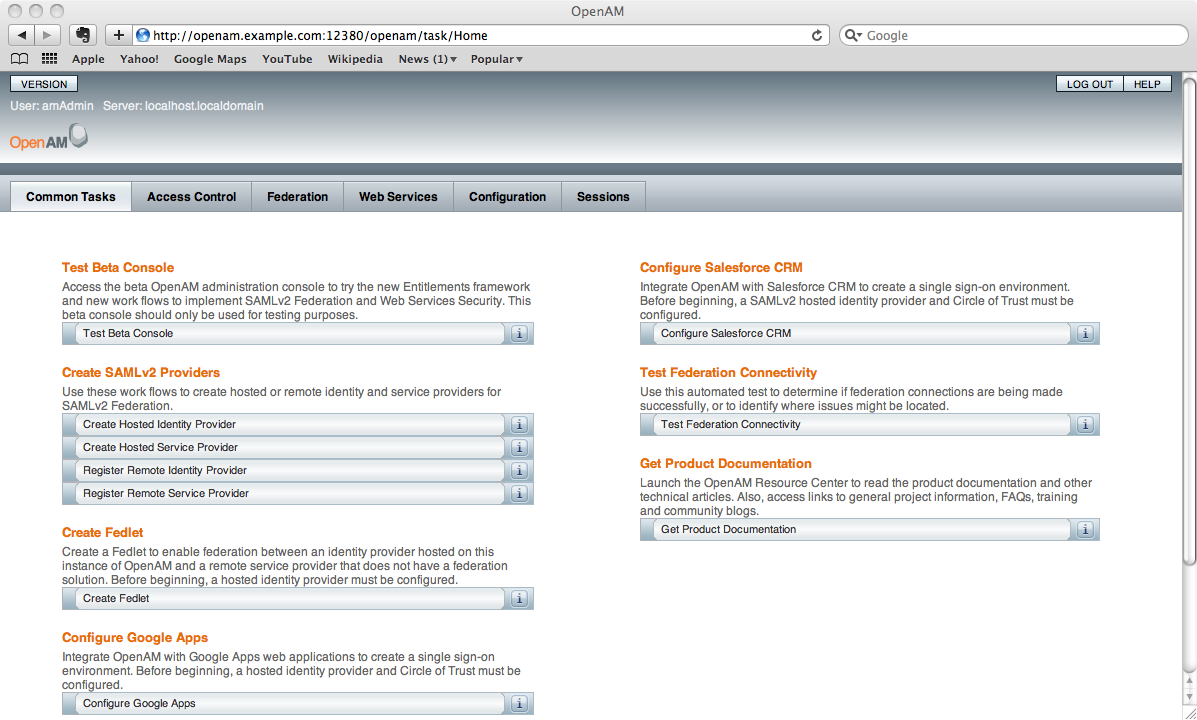Click the Test Federation Connectivity heading
Viewport: 1197px width, 720px height.
click(728, 373)
